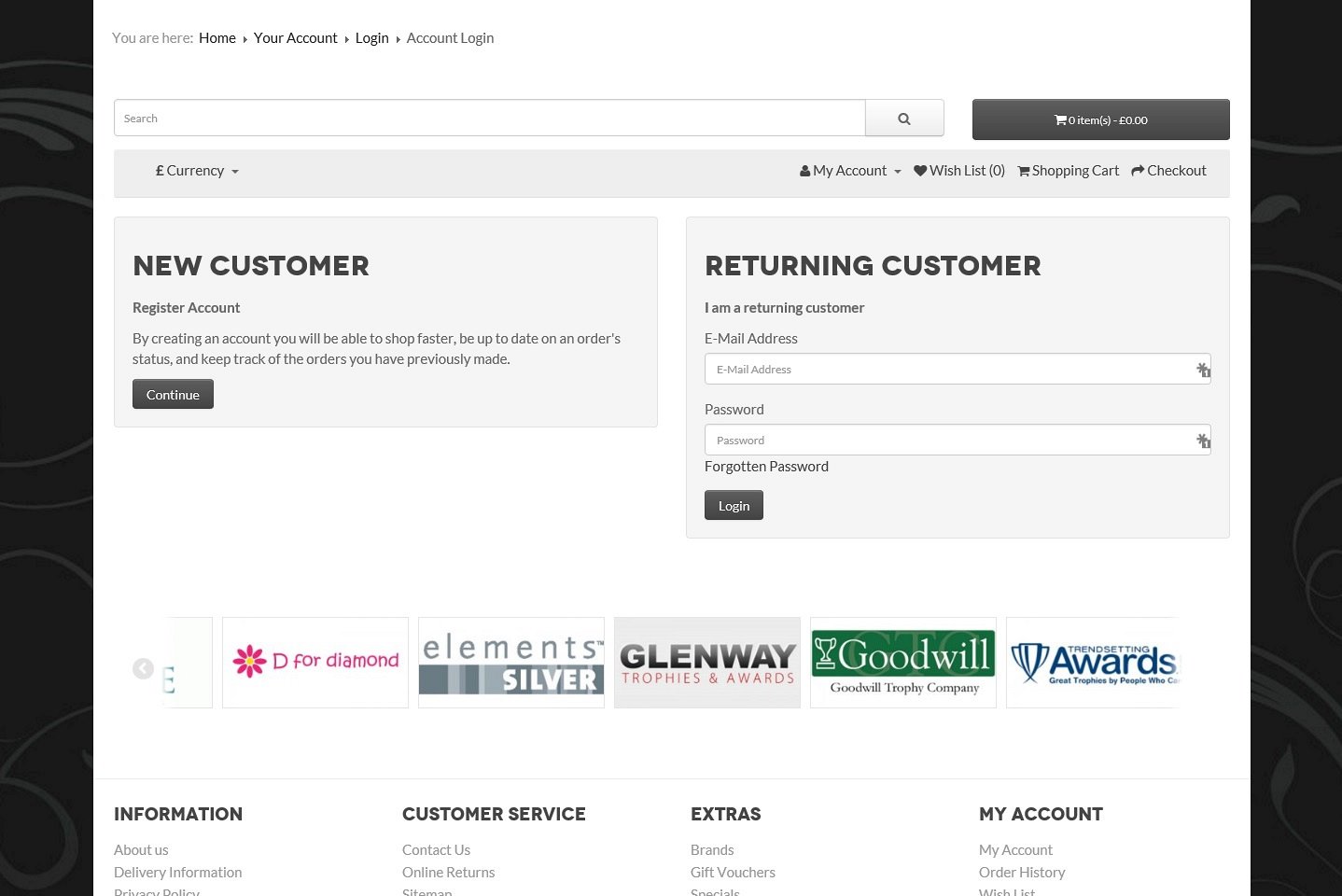Click Checkout in the top bar
The width and height of the screenshot is (1342, 896).
click(1168, 171)
